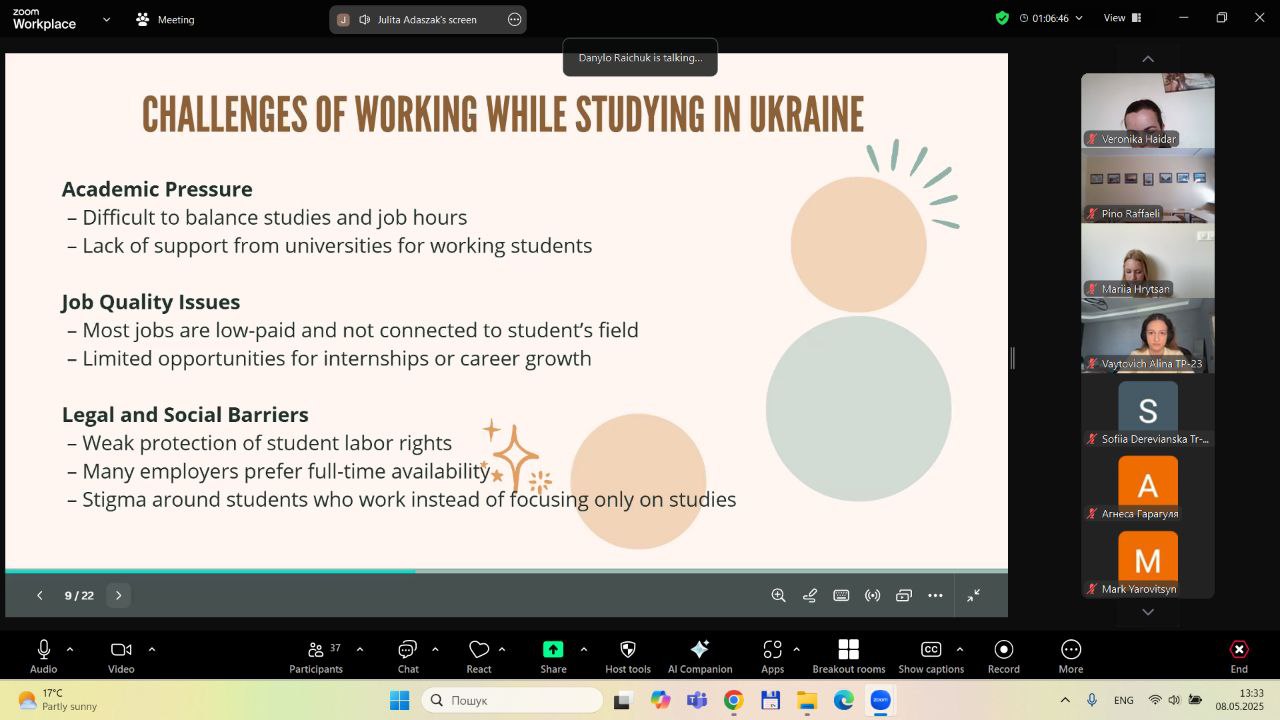This screenshot has width=1280, height=720.
Task: Click the live broadcast icon in slide toolbar
Action: [873, 595]
